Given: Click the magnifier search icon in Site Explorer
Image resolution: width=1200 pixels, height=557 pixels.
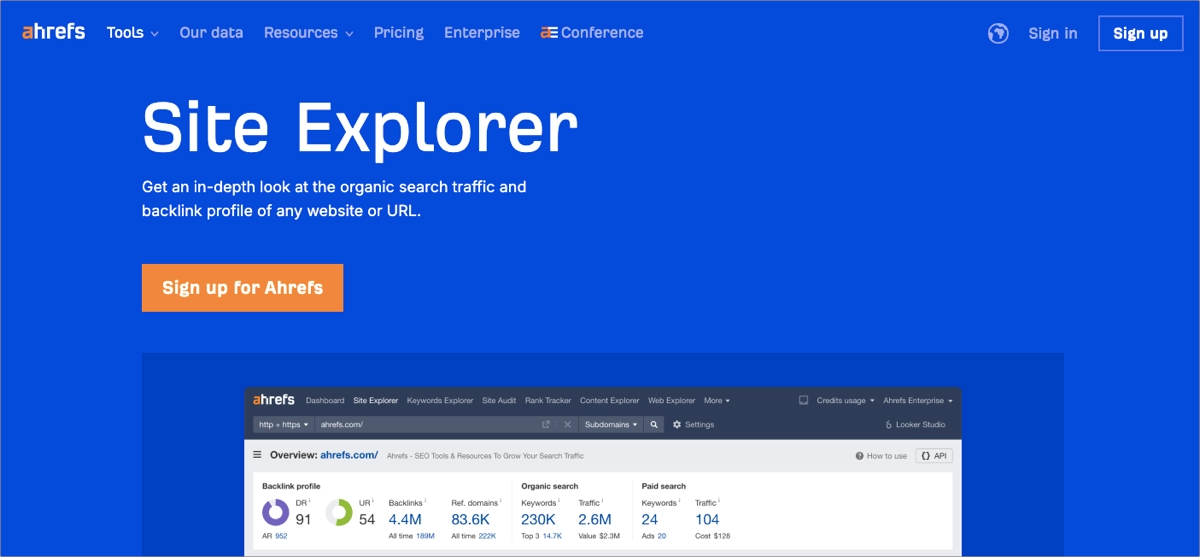Looking at the screenshot, I should (x=654, y=424).
